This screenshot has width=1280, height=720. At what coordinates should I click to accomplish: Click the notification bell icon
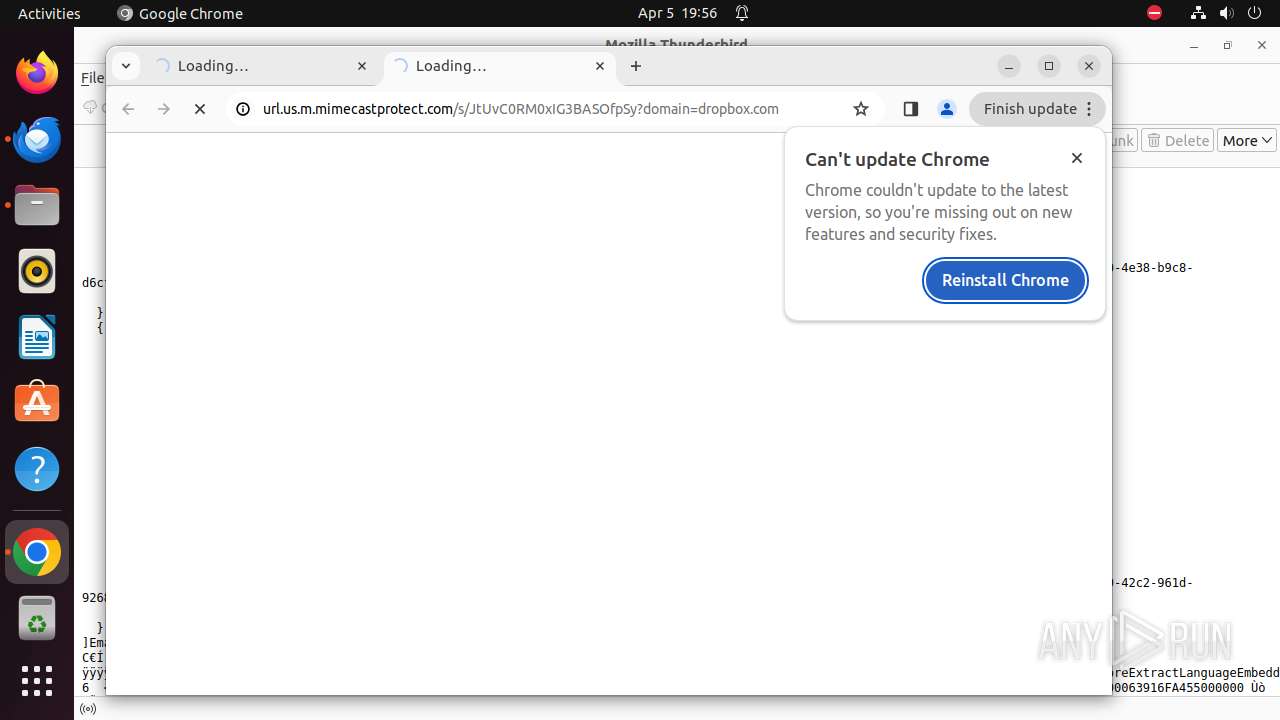tap(742, 13)
